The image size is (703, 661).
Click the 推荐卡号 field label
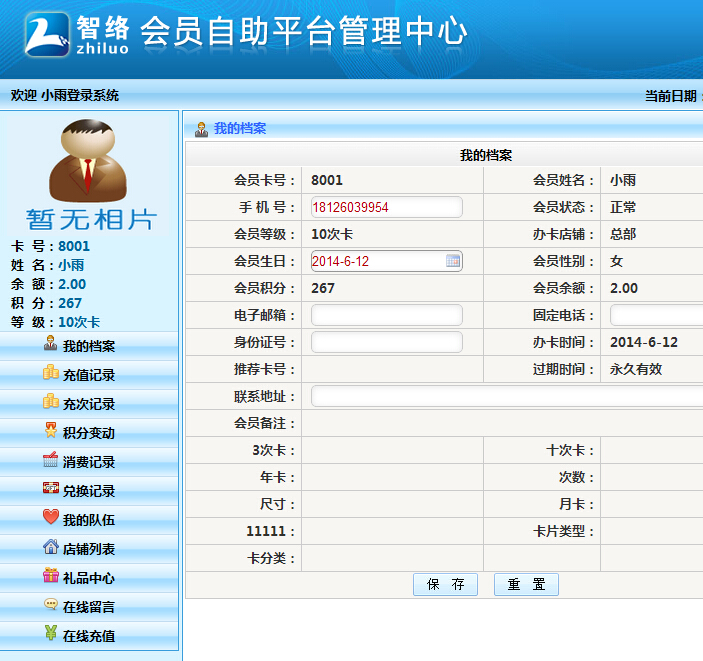tap(264, 369)
